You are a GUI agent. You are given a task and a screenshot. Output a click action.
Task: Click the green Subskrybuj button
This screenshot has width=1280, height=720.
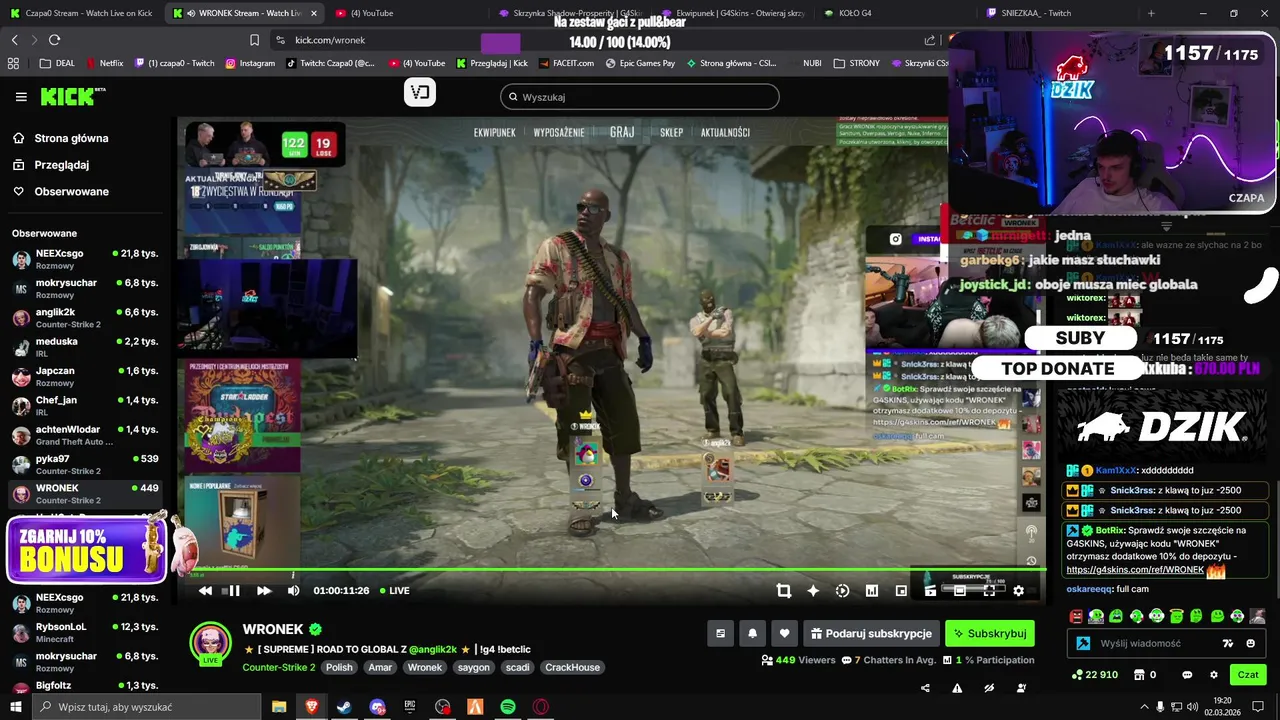(x=990, y=633)
